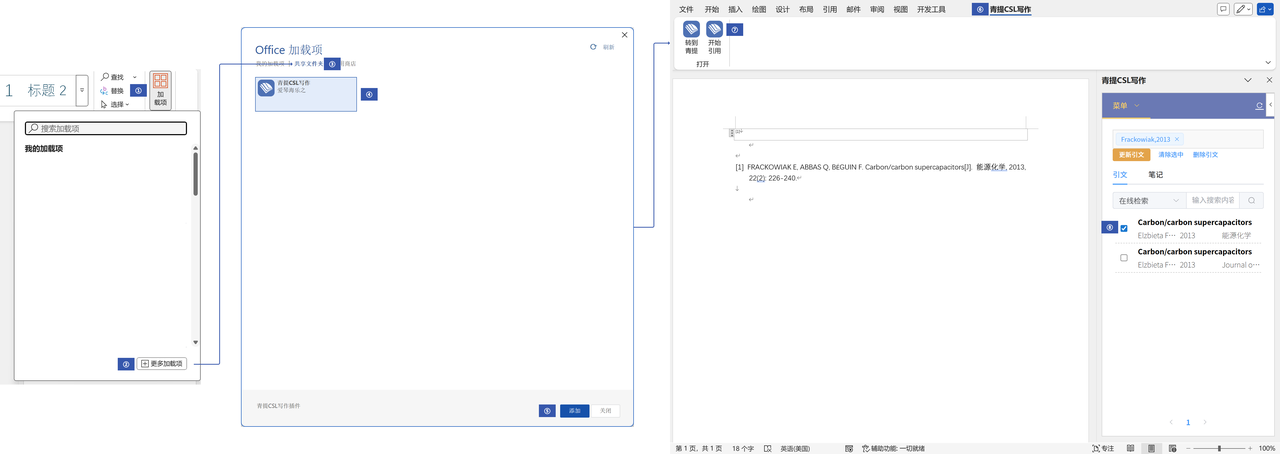Click the 英语(美国) language indicator

(x=795, y=448)
